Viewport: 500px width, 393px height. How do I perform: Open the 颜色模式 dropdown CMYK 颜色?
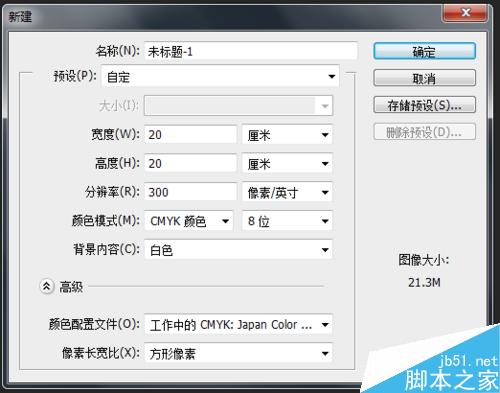coord(189,221)
